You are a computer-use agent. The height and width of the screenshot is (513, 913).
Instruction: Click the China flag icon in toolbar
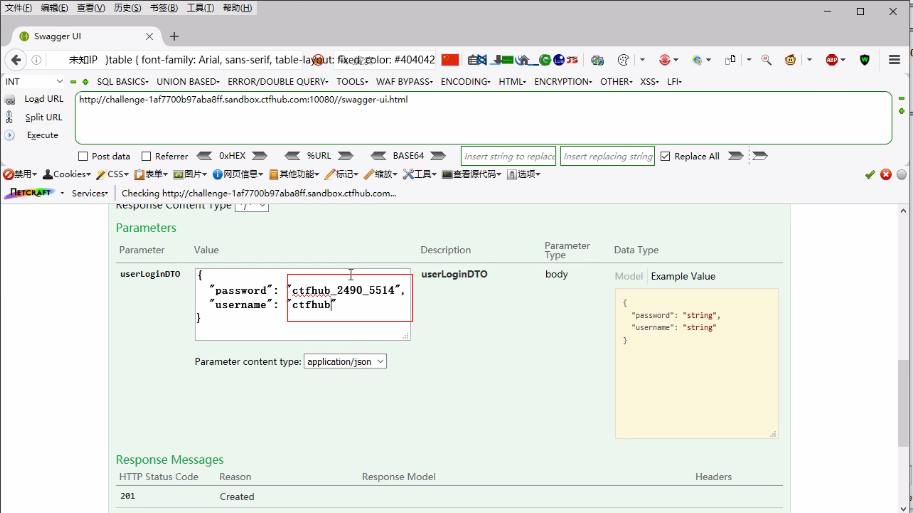(450, 60)
